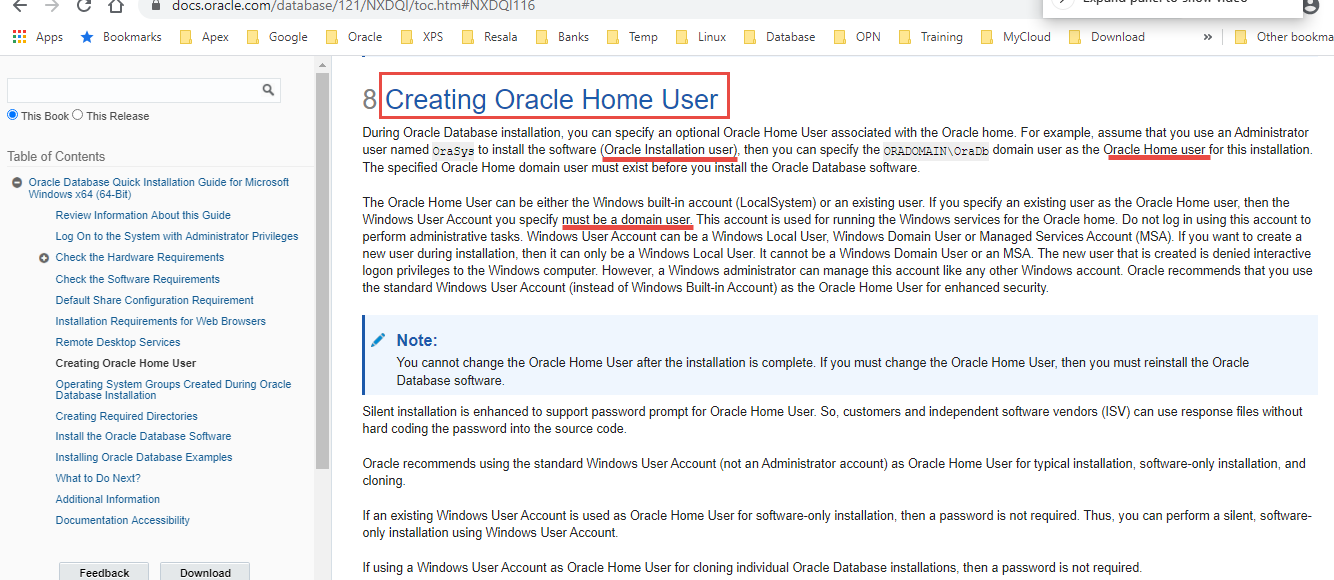Open the Oracle bookmarks folder
Image resolution: width=1334 pixels, height=580 pixels.
354,36
